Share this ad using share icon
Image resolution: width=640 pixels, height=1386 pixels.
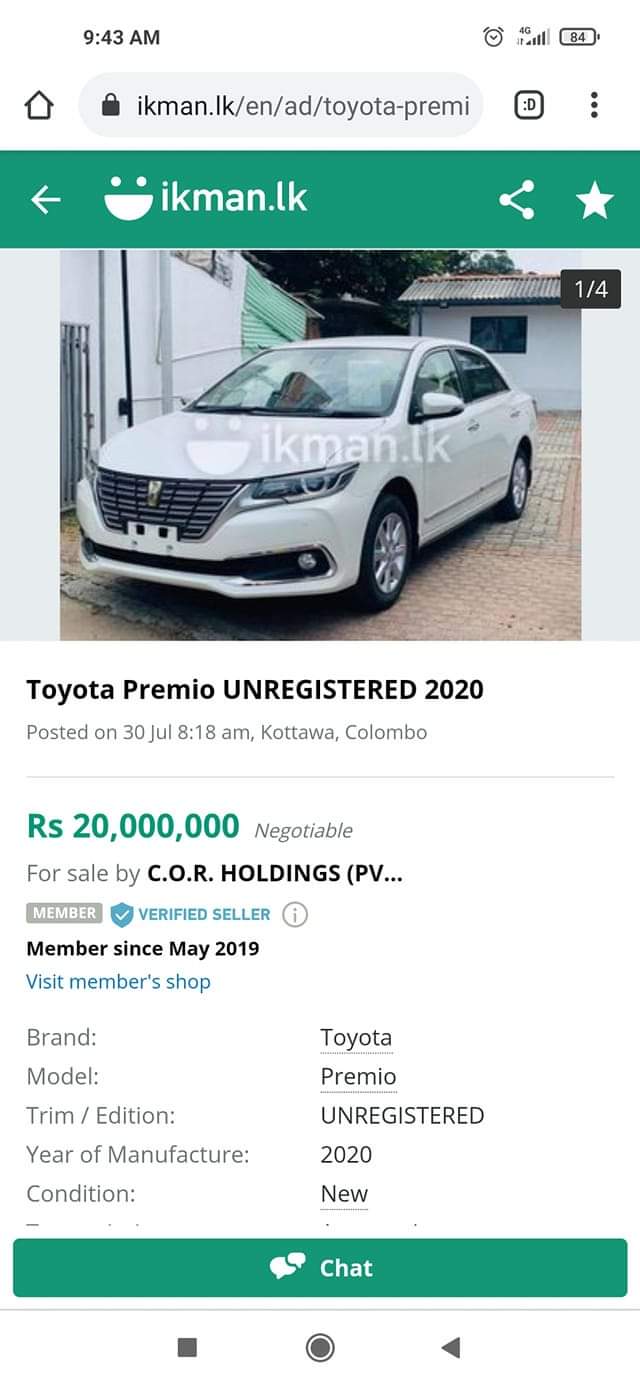point(517,200)
